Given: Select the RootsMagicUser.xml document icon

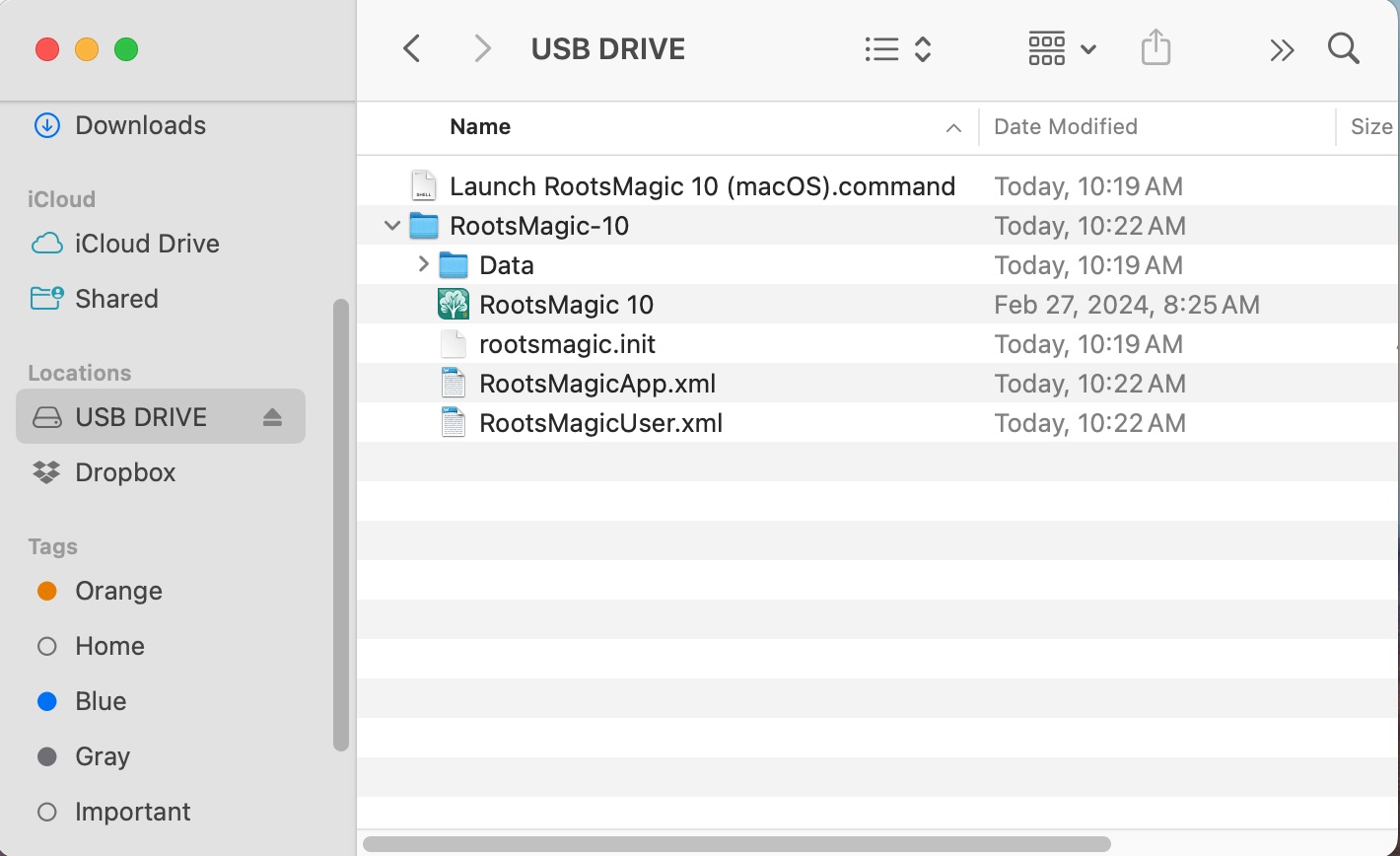Looking at the screenshot, I should pos(453,422).
